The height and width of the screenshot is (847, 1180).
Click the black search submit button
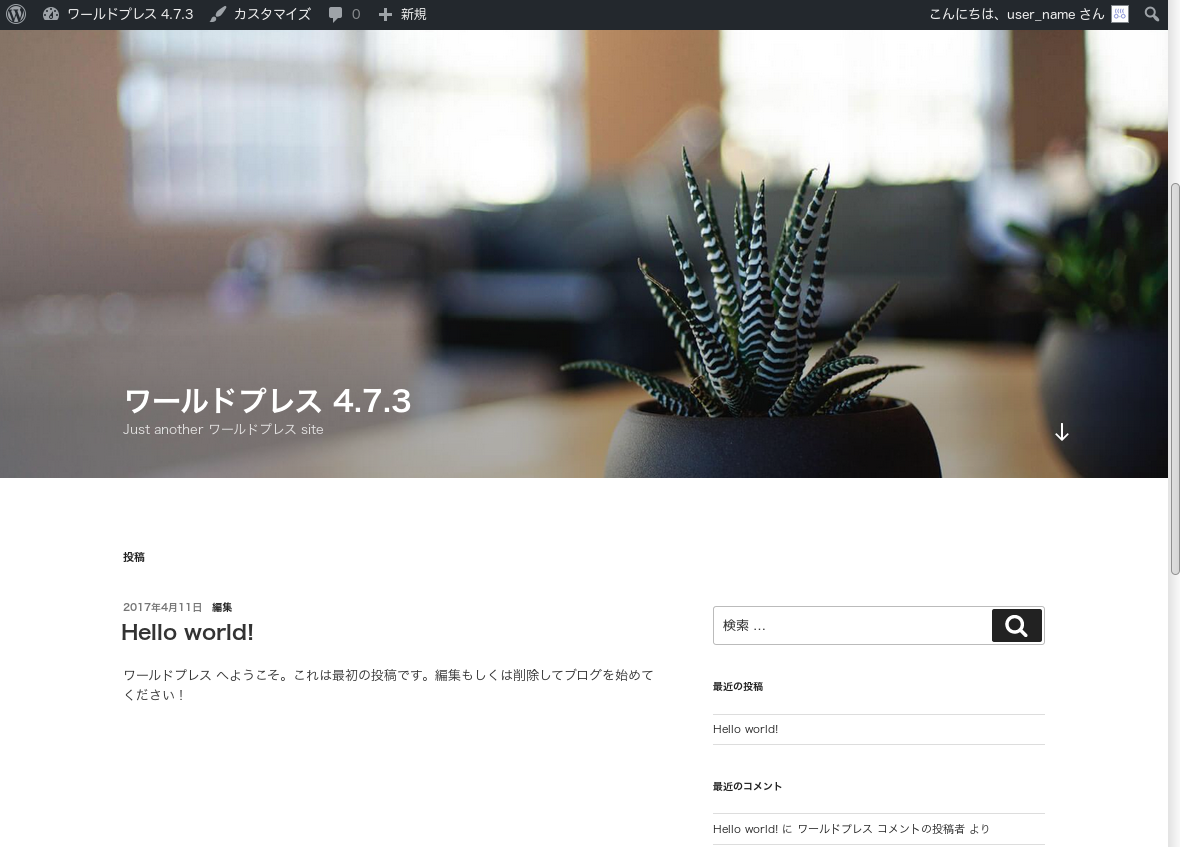click(1017, 625)
